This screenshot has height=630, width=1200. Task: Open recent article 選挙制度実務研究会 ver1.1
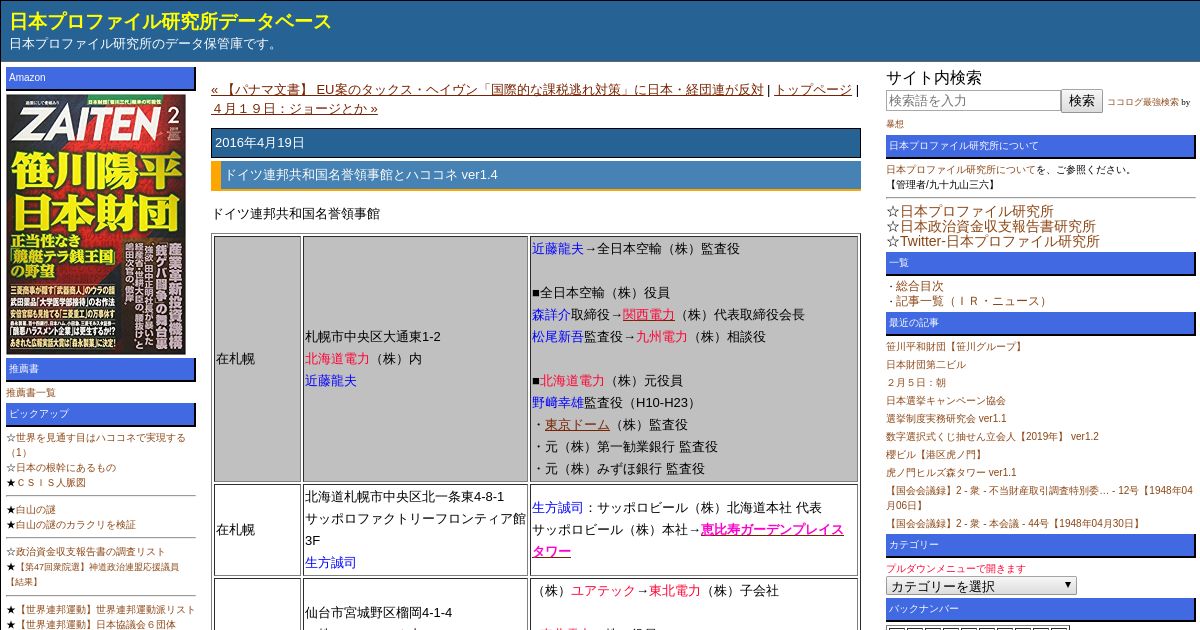pos(946,419)
